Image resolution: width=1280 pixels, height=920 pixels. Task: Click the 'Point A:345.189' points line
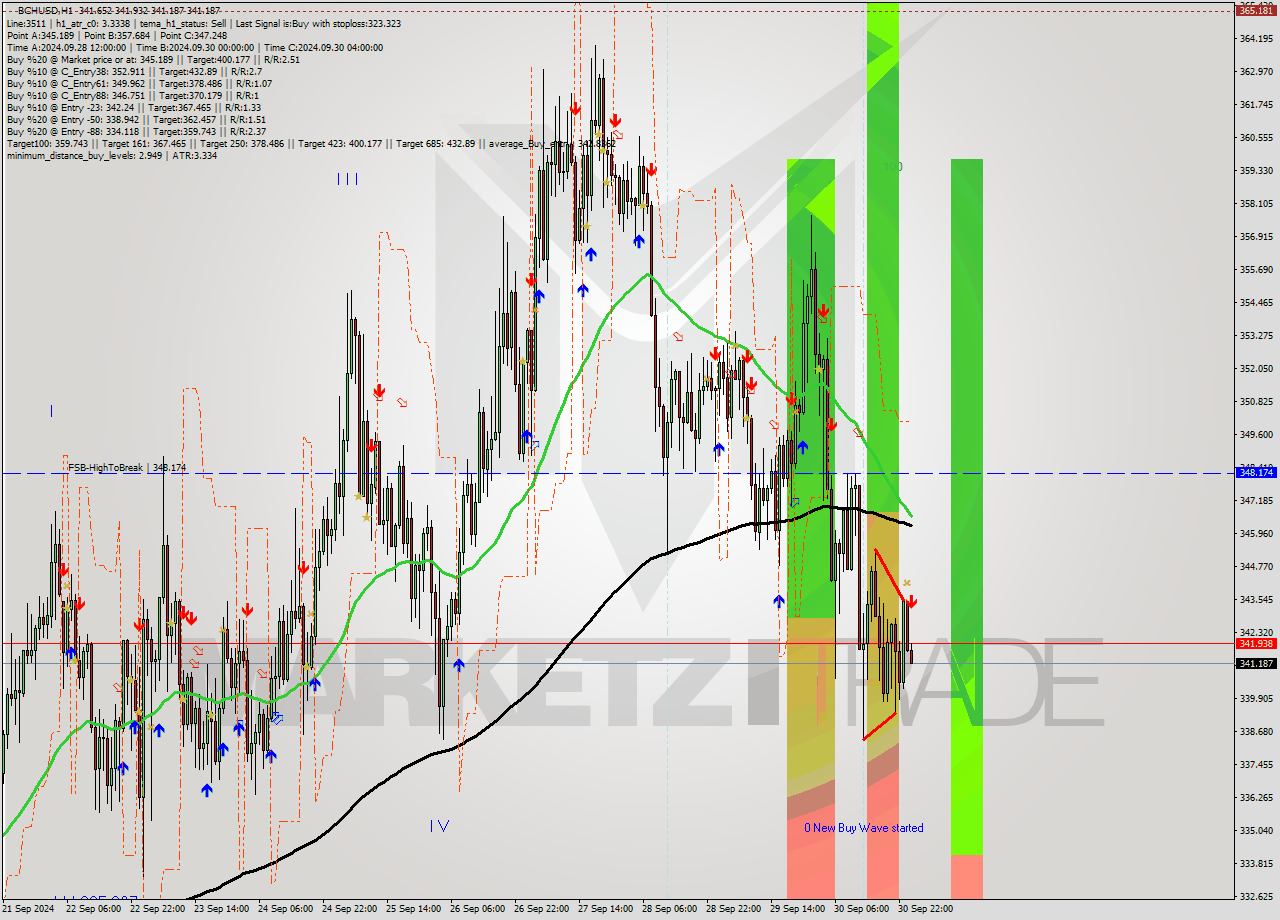pos(117,35)
